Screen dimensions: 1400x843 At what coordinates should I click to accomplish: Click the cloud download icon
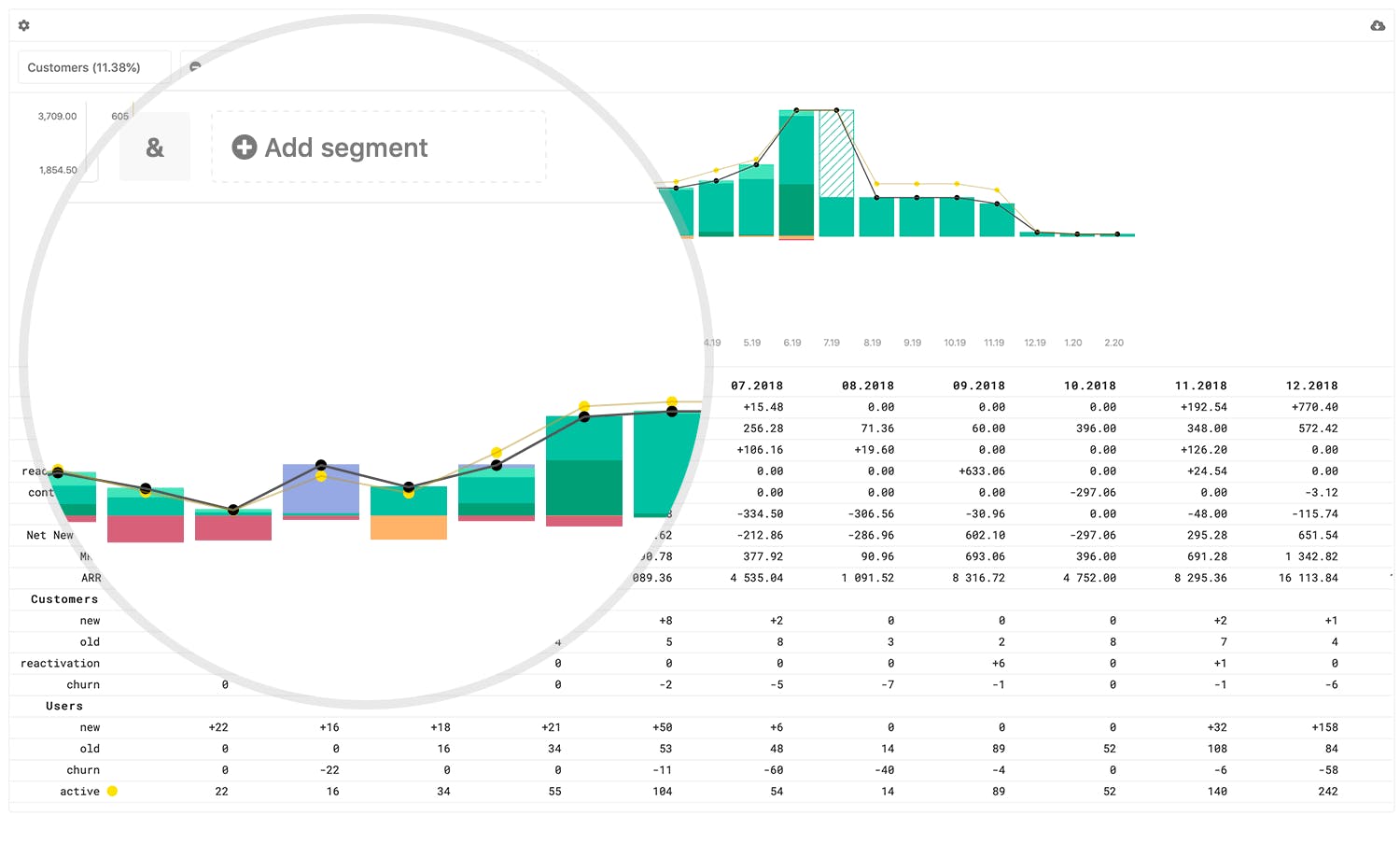coord(1378,25)
